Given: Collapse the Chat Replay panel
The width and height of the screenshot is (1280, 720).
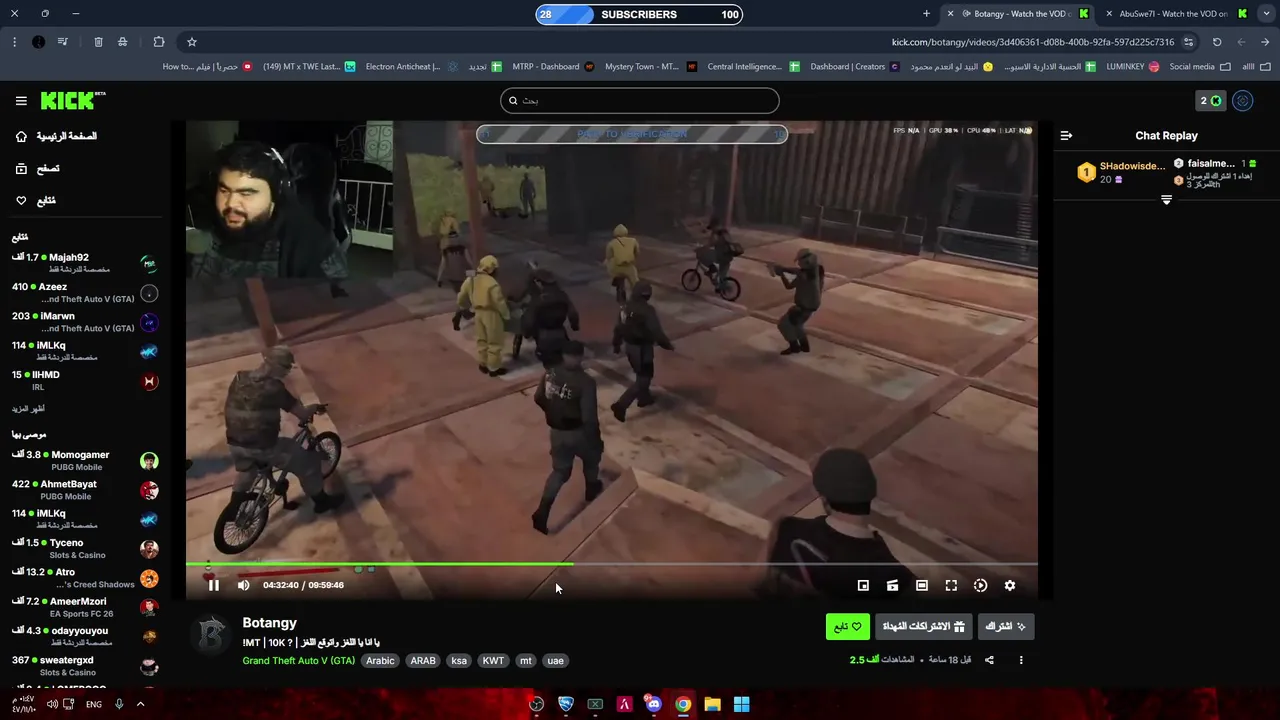Looking at the screenshot, I should pos(1066,136).
